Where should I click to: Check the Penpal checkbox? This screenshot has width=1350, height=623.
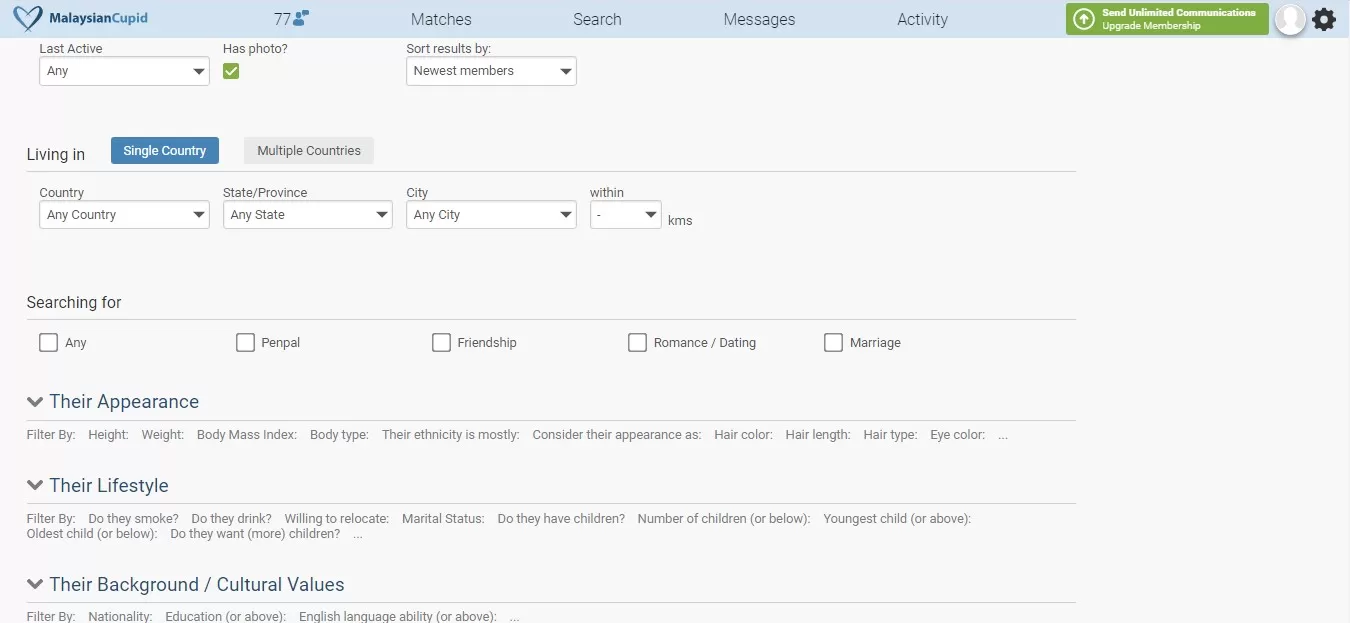(245, 343)
